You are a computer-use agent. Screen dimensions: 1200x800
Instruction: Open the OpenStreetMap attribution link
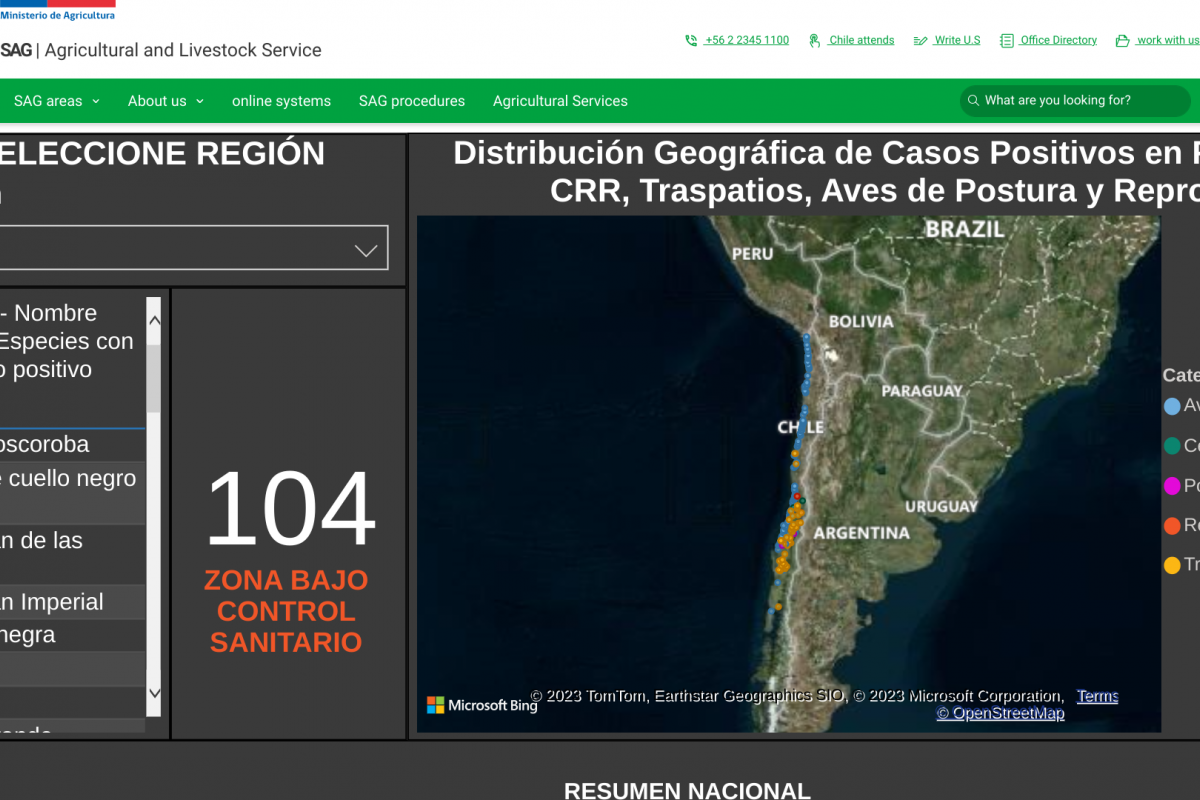(x=1000, y=713)
